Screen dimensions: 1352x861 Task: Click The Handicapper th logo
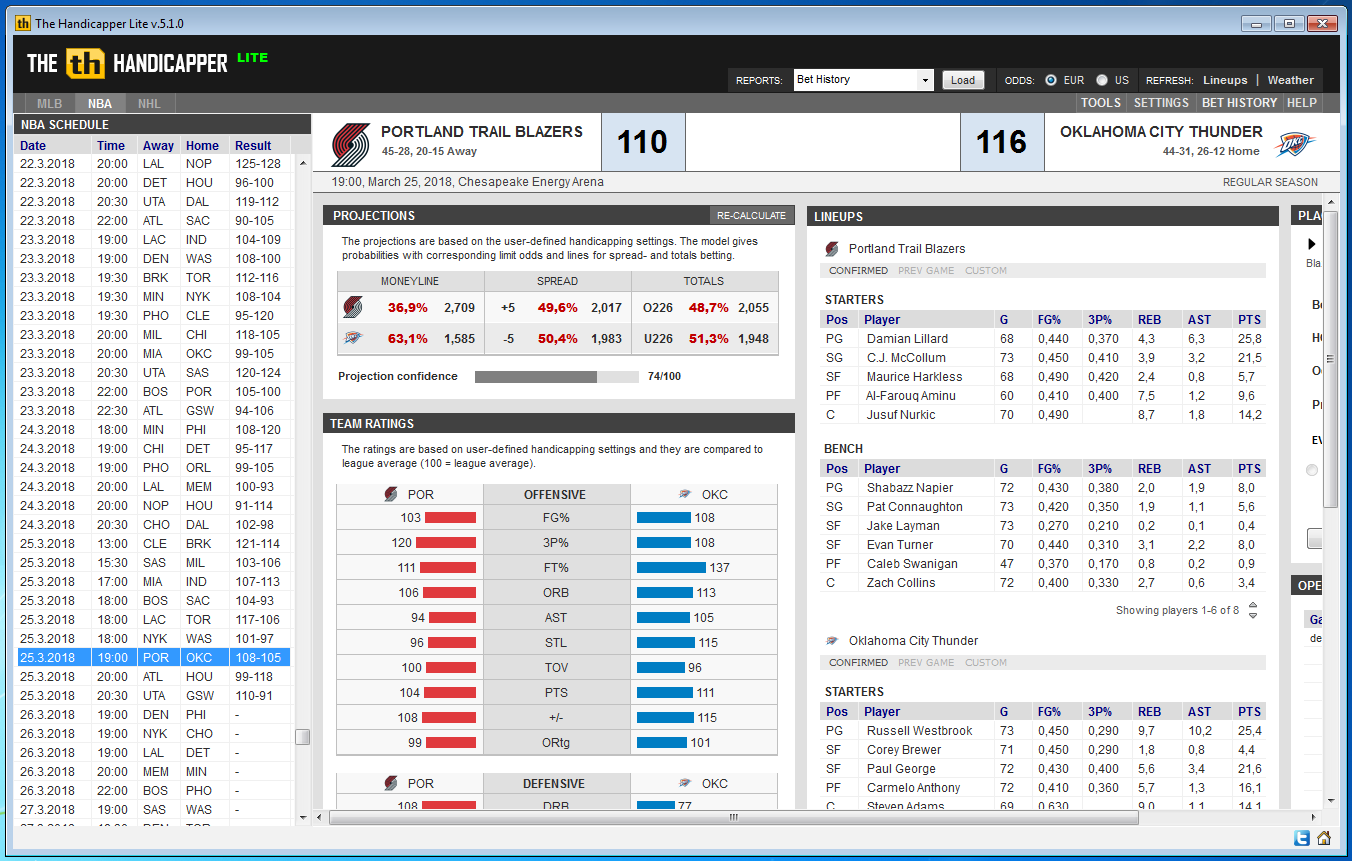tap(85, 63)
